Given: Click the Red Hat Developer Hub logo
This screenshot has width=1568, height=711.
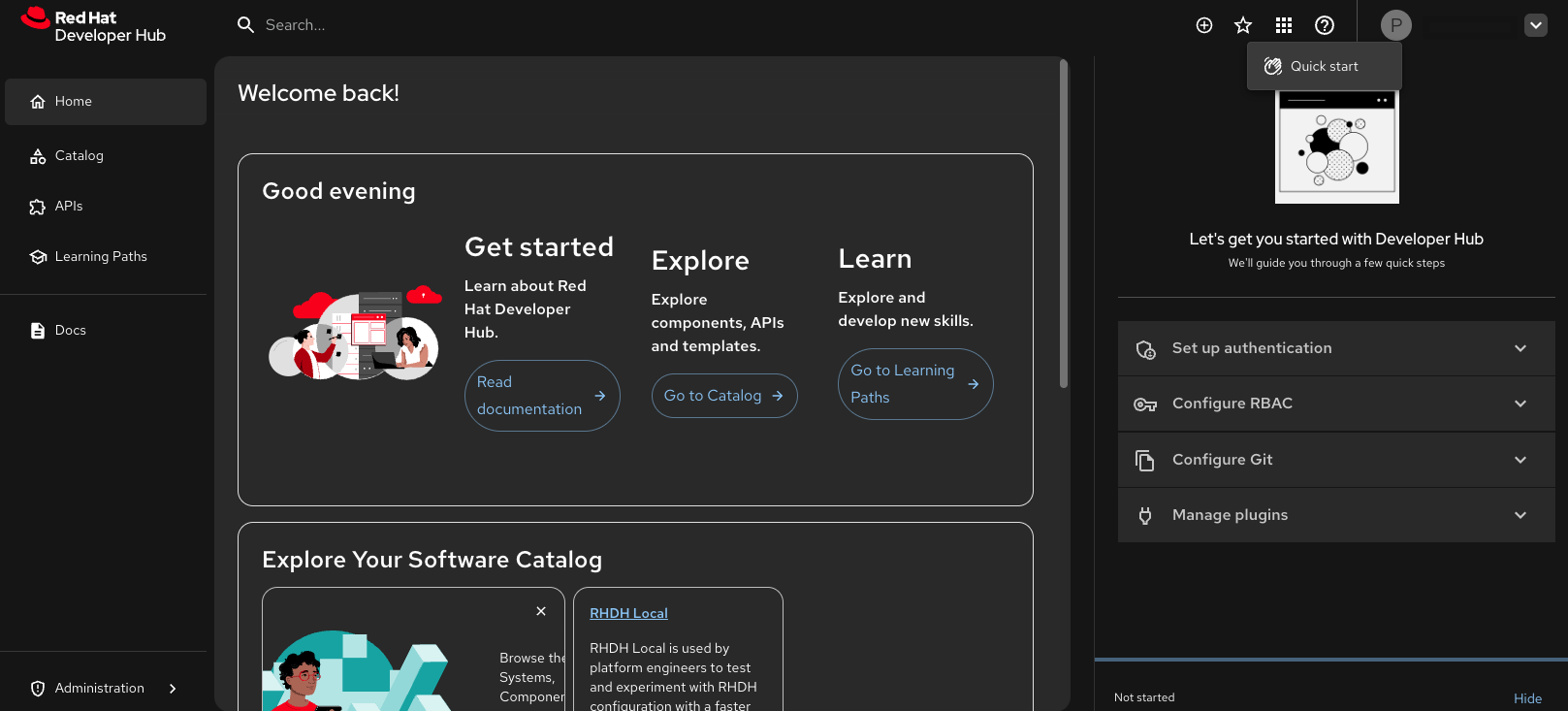Looking at the screenshot, I should tap(94, 26).
